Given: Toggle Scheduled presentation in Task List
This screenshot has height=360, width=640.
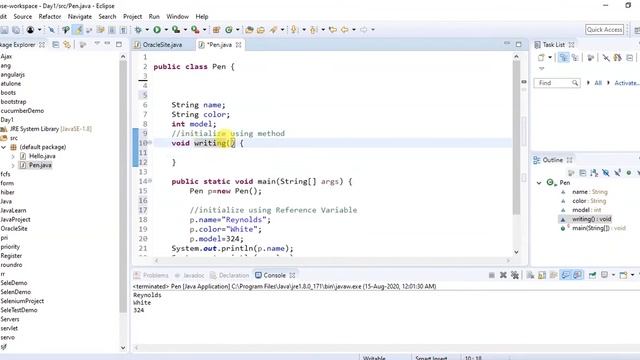Looking at the screenshot, I should click(x=575, y=58).
